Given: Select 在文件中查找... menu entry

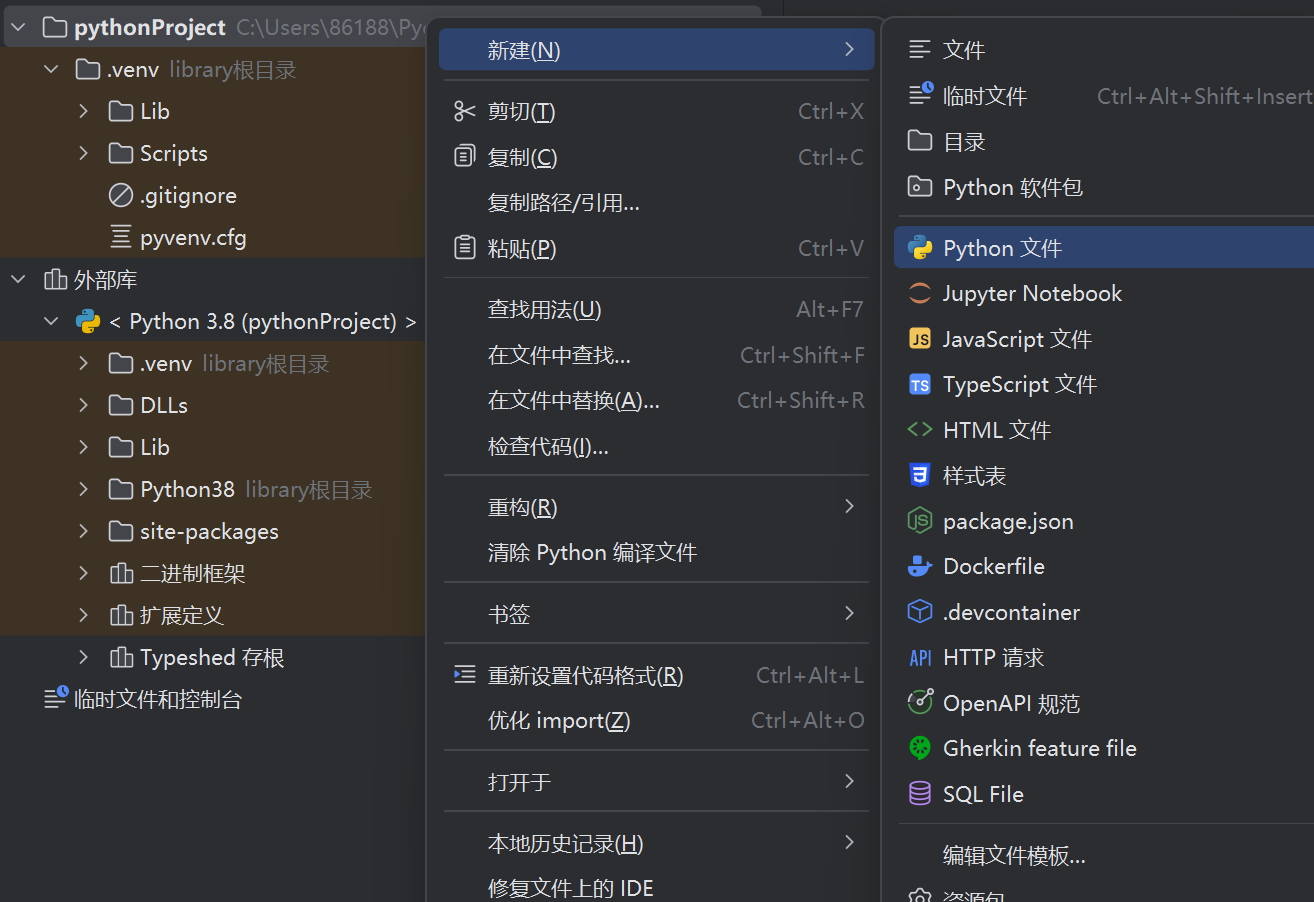Looking at the screenshot, I should click(x=656, y=355).
